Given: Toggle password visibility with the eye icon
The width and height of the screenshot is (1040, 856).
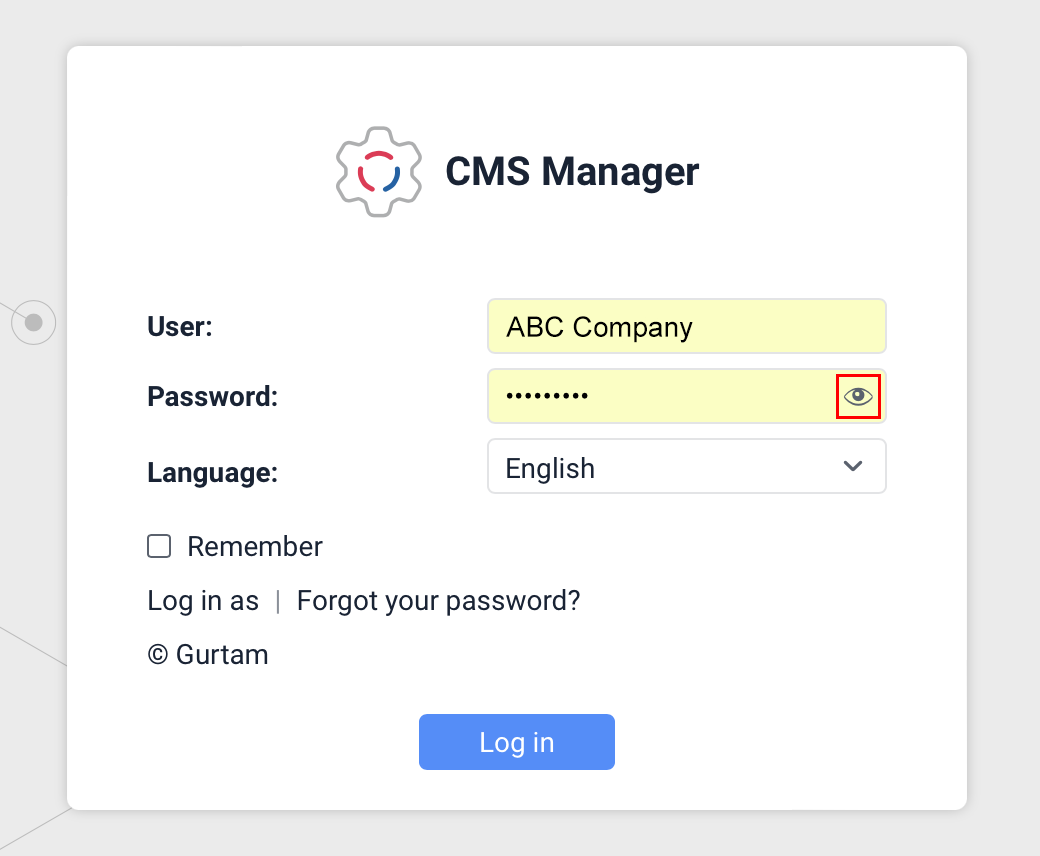Looking at the screenshot, I should point(858,396).
